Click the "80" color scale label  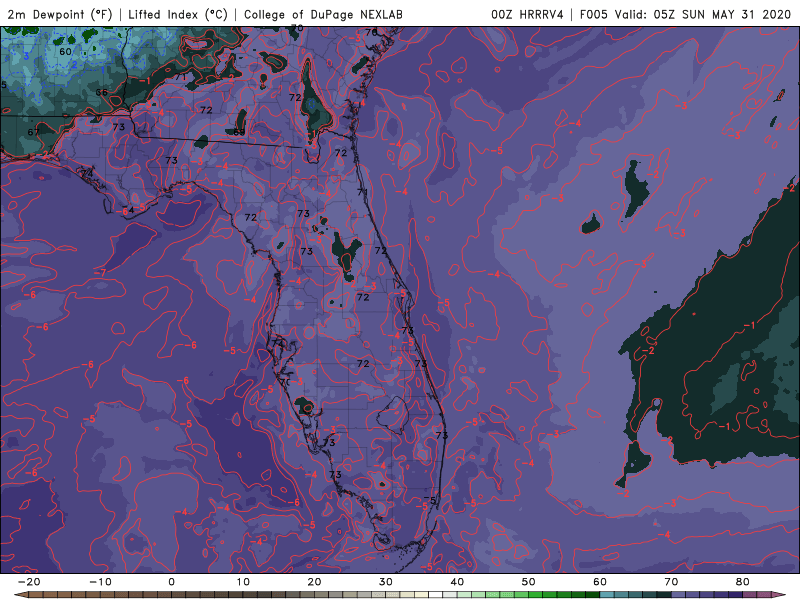743,582
